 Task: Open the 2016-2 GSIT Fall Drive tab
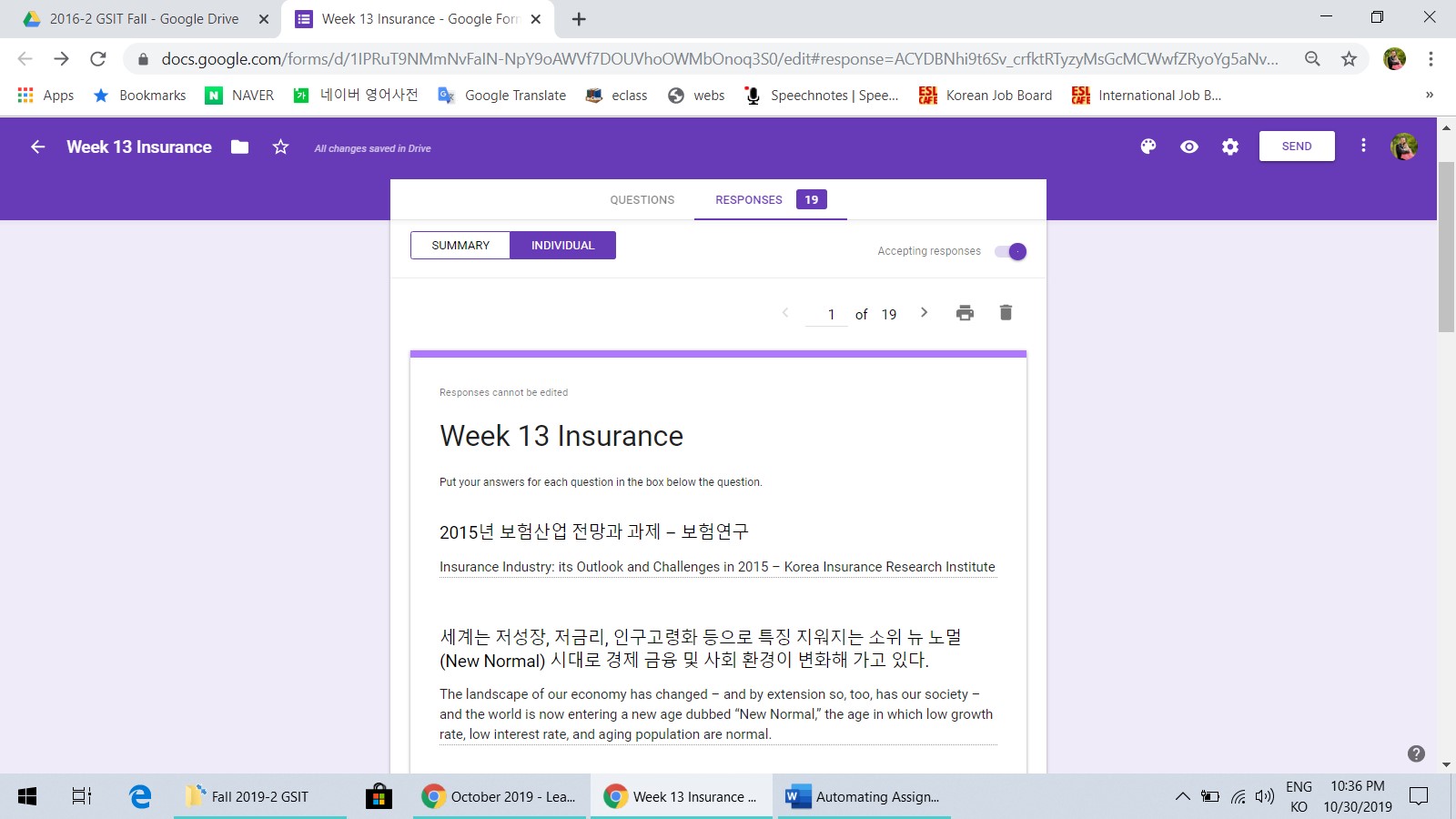click(x=144, y=19)
